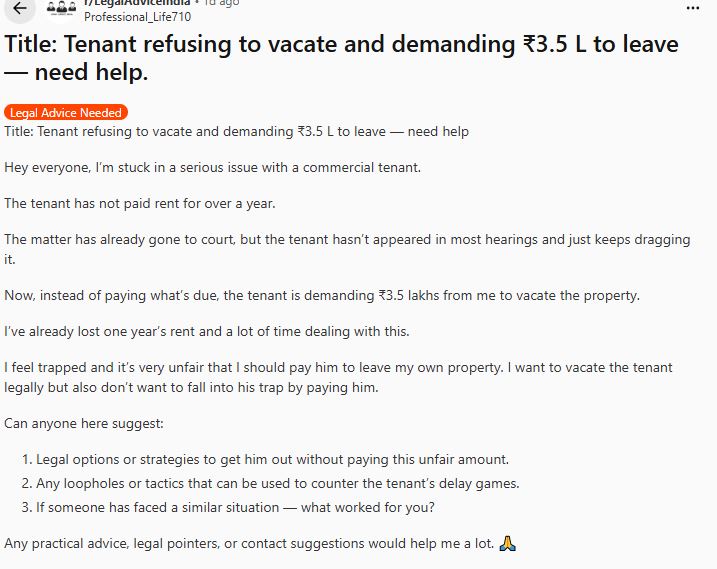The height and width of the screenshot is (569, 717).
Task: Open the subreddit avatar icon
Action: (x=63, y=9)
